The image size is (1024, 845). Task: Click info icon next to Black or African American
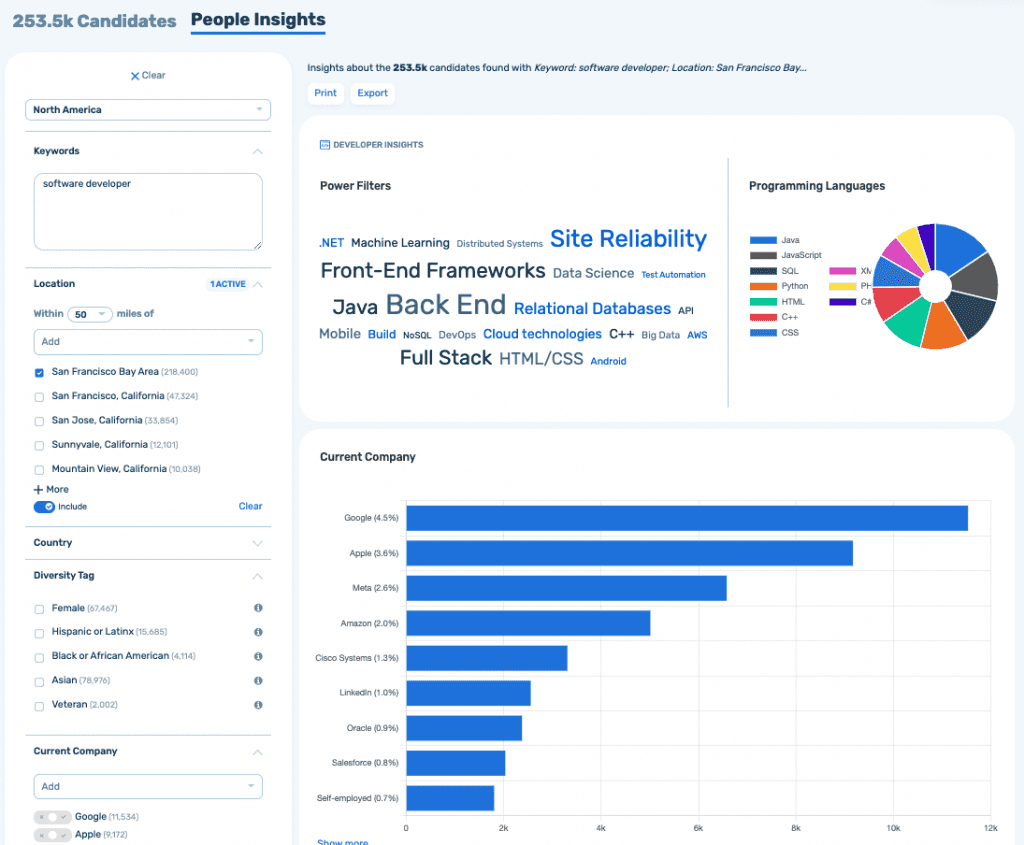(x=258, y=656)
